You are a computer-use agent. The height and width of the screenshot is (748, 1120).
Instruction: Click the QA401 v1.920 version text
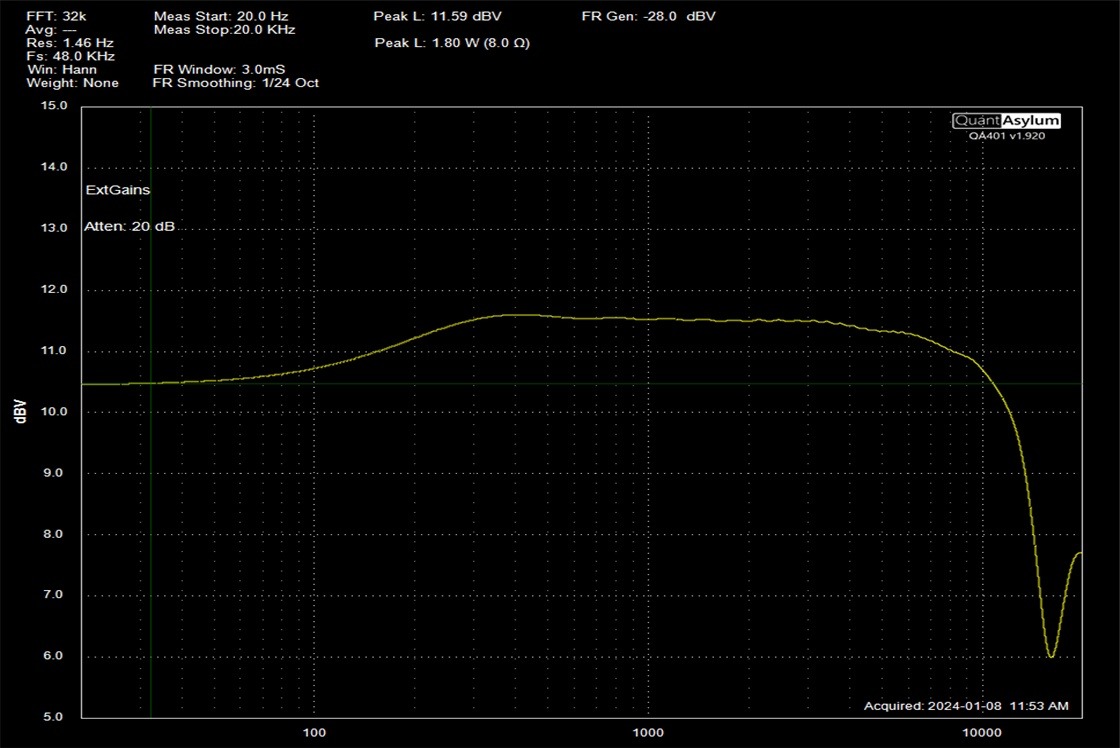(x=1006, y=136)
